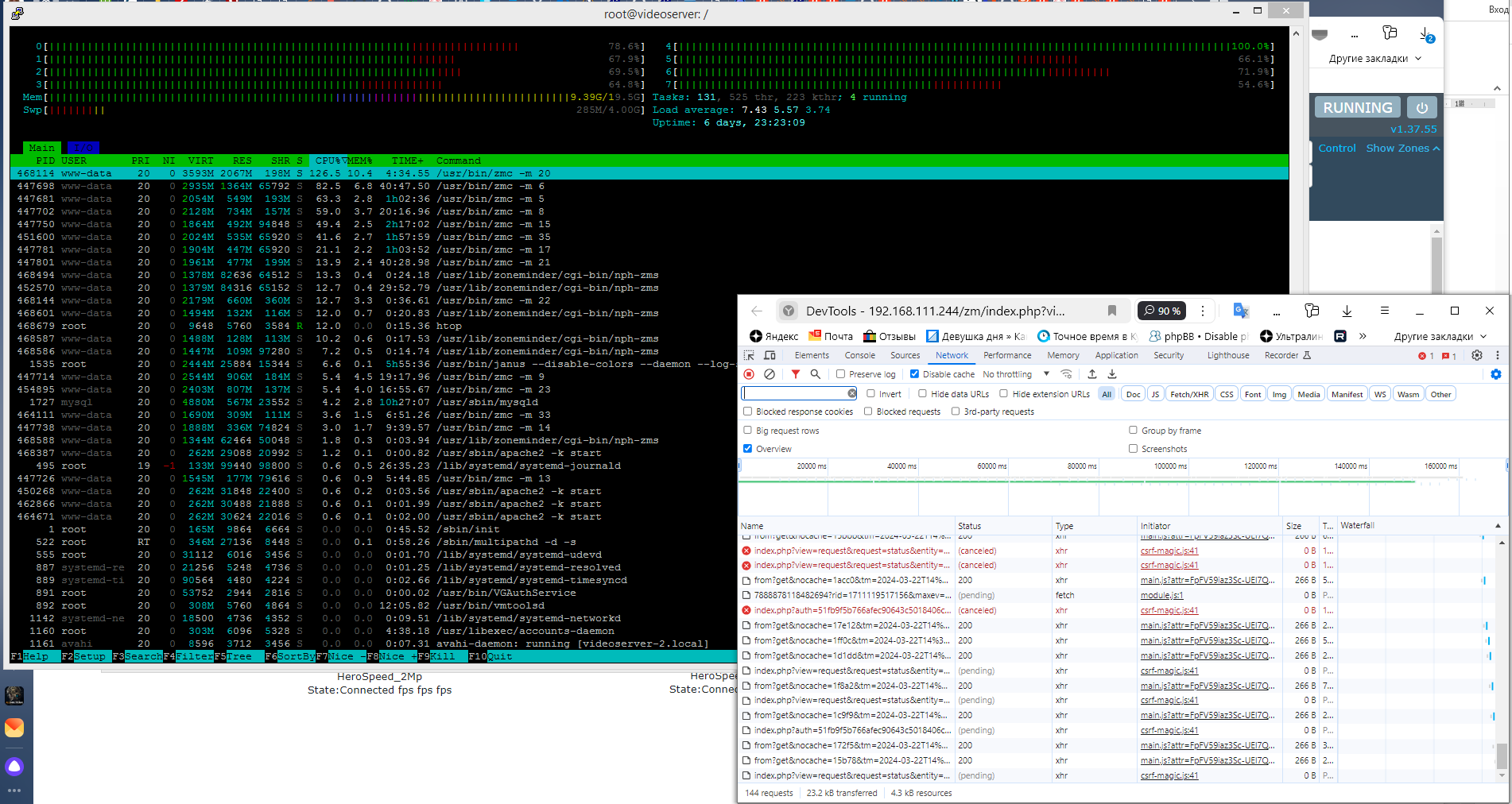
Task: Click the translate page icon in DevTools window
Action: click(1241, 311)
